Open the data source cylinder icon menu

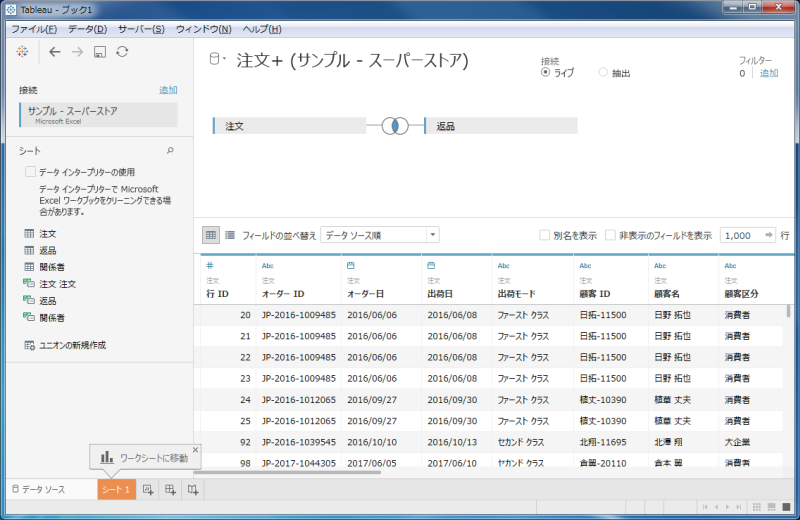pos(217,59)
